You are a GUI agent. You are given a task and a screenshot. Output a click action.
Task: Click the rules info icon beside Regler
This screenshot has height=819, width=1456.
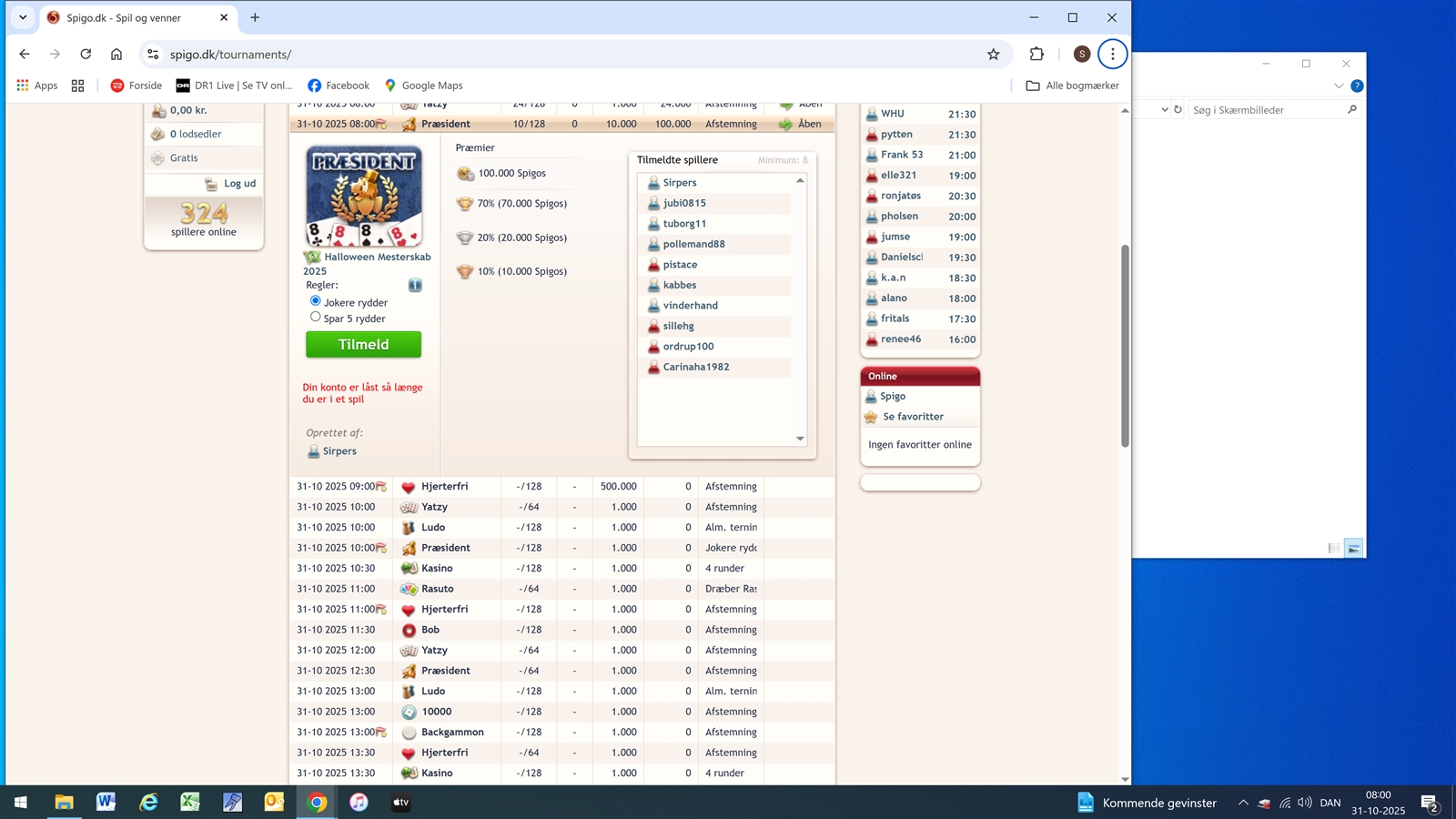click(x=415, y=286)
